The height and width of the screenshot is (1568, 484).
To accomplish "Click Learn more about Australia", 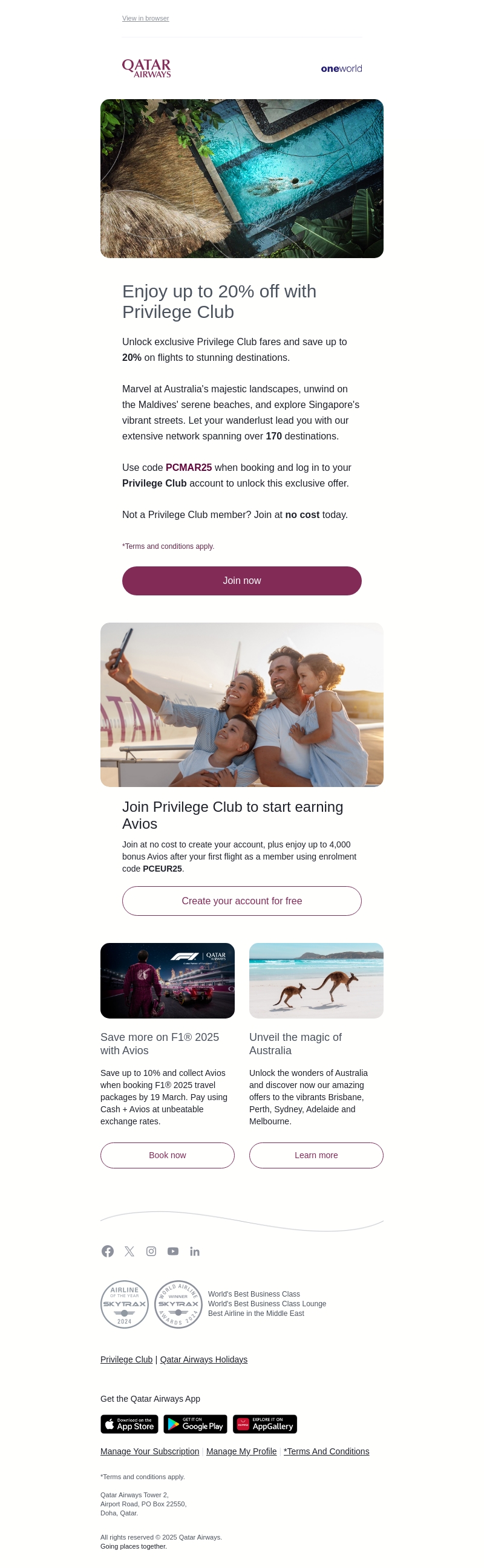I will click(x=316, y=1155).
